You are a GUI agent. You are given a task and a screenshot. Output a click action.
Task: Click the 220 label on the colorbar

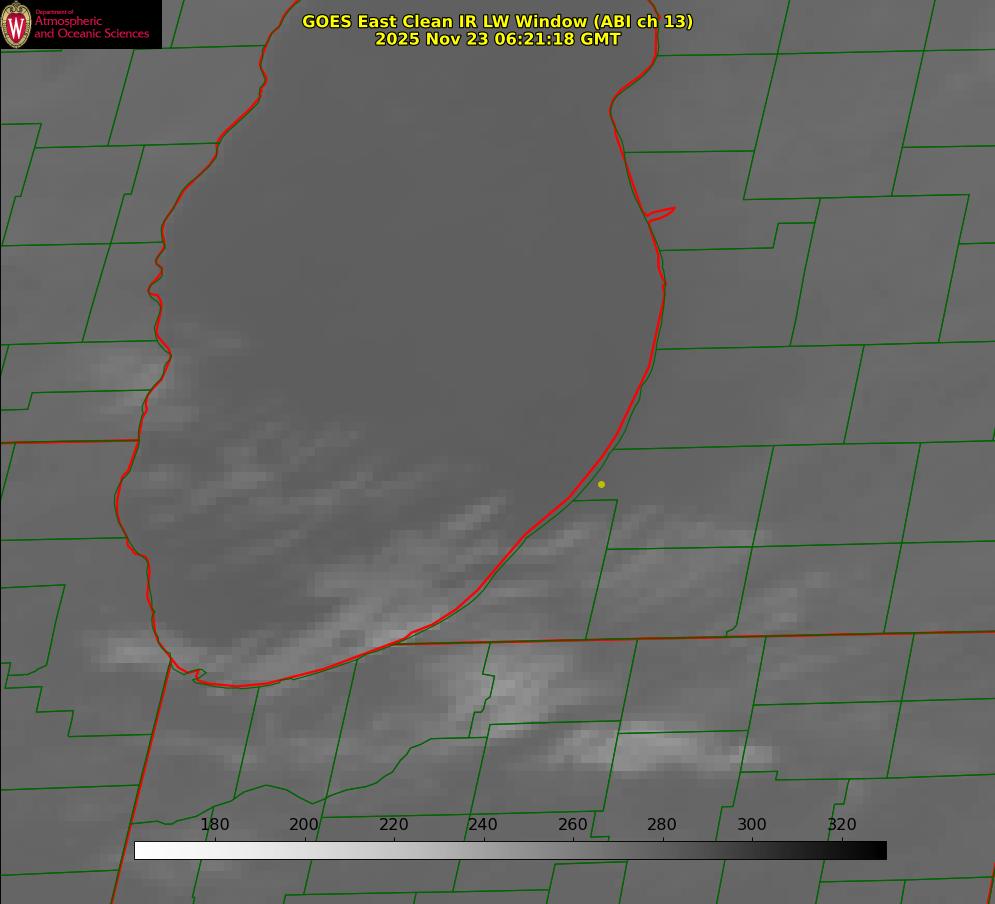tap(394, 825)
